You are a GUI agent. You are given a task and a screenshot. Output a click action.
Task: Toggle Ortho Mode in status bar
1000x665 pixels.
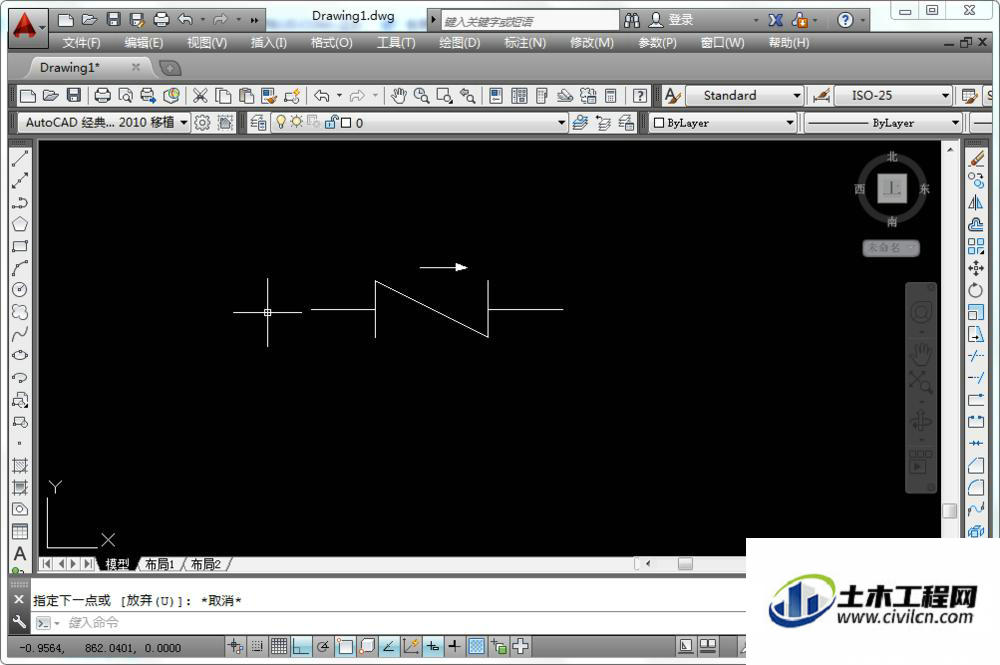pos(301,647)
